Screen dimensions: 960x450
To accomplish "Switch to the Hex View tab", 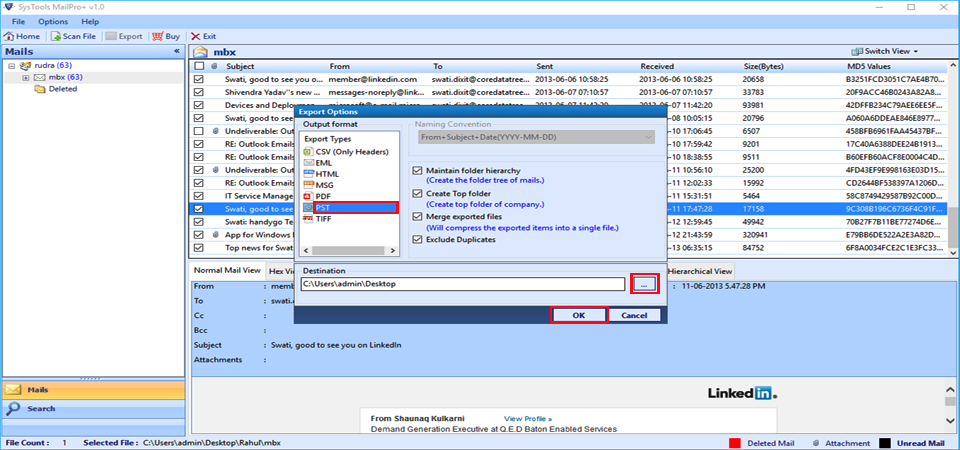I will point(280,271).
